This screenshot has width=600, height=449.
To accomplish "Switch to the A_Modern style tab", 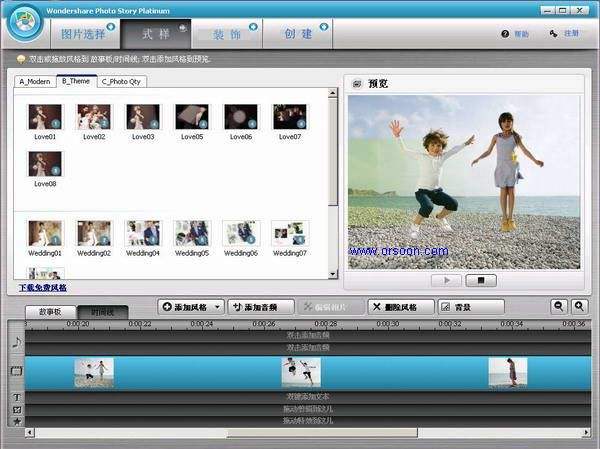I will tap(35, 82).
